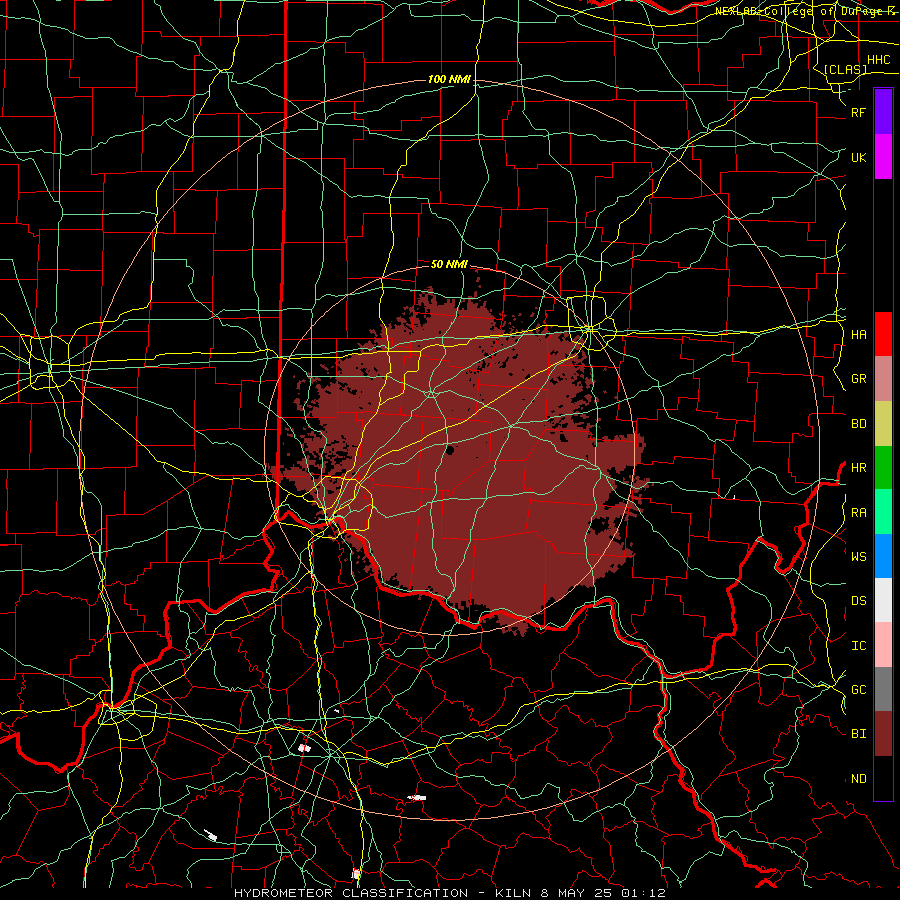The height and width of the screenshot is (900, 900).
Task: Click the 'HYDROMETEOR CLASSIFICATION' caption text
Action: click(x=351, y=893)
